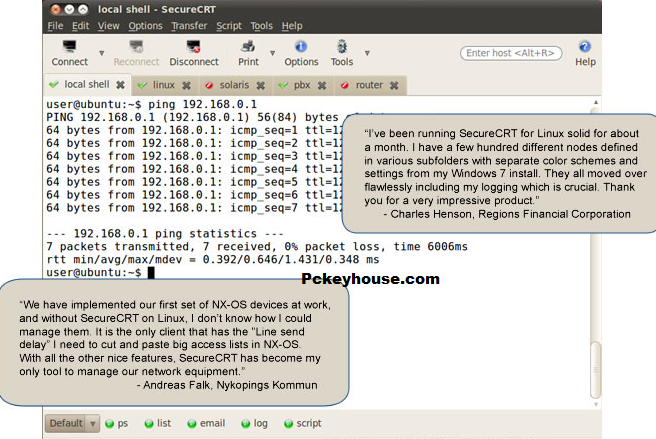Click the green checkmark on linux tab
The width and height of the screenshot is (656, 439).
(x=142, y=85)
